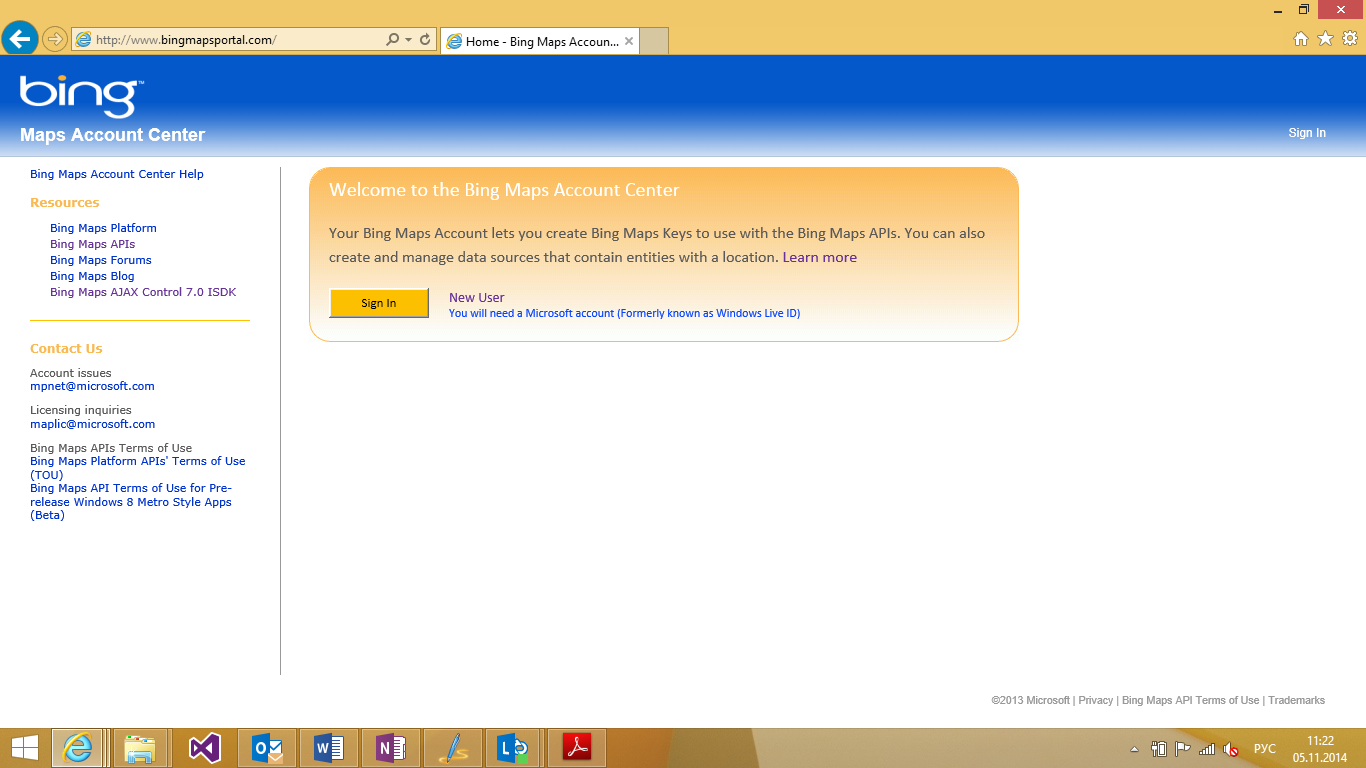
Task: Close the Bing Maps Account tab
Action: click(629, 41)
